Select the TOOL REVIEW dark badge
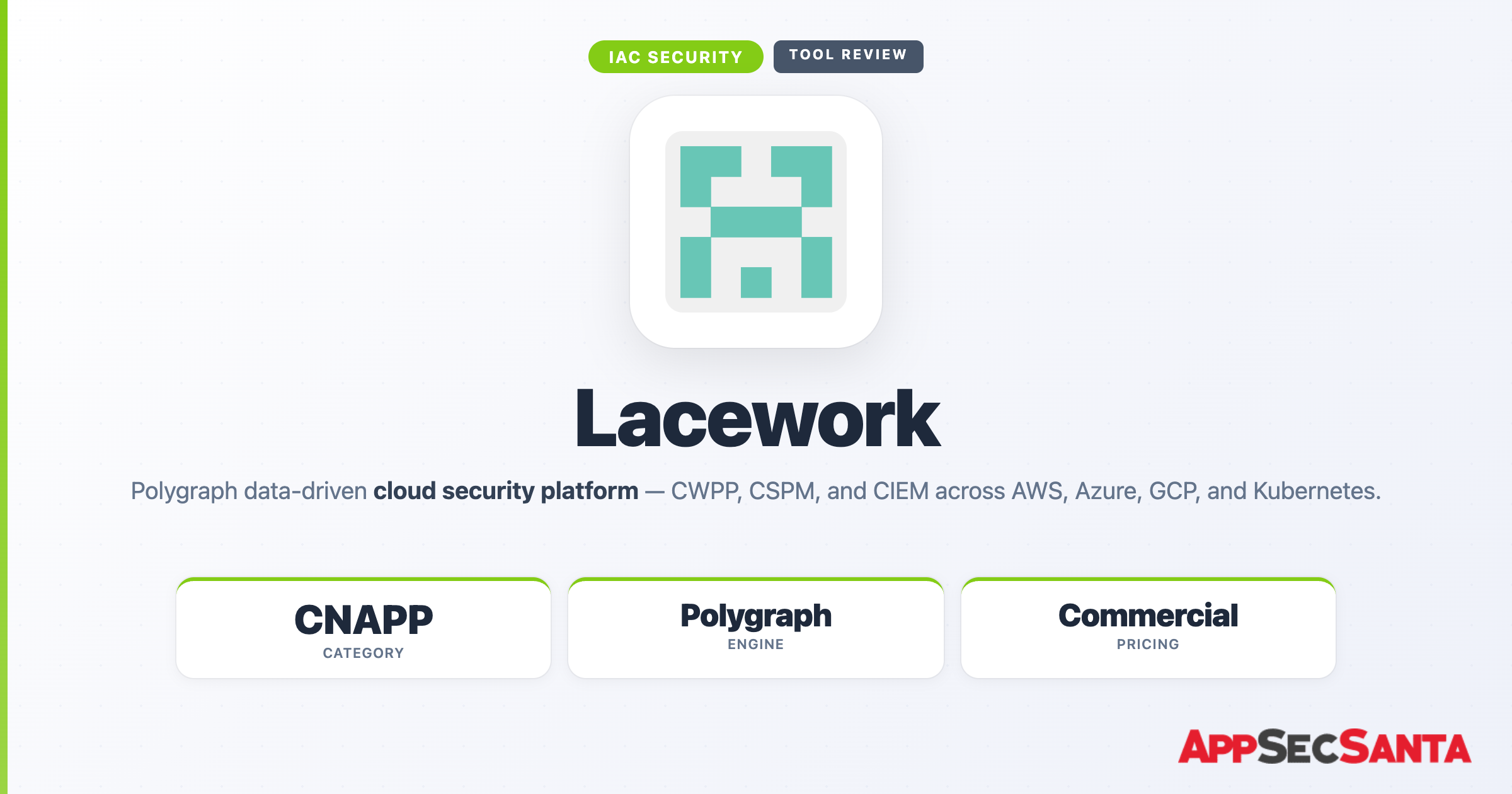 pyautogui.click(x=848, y=57)
